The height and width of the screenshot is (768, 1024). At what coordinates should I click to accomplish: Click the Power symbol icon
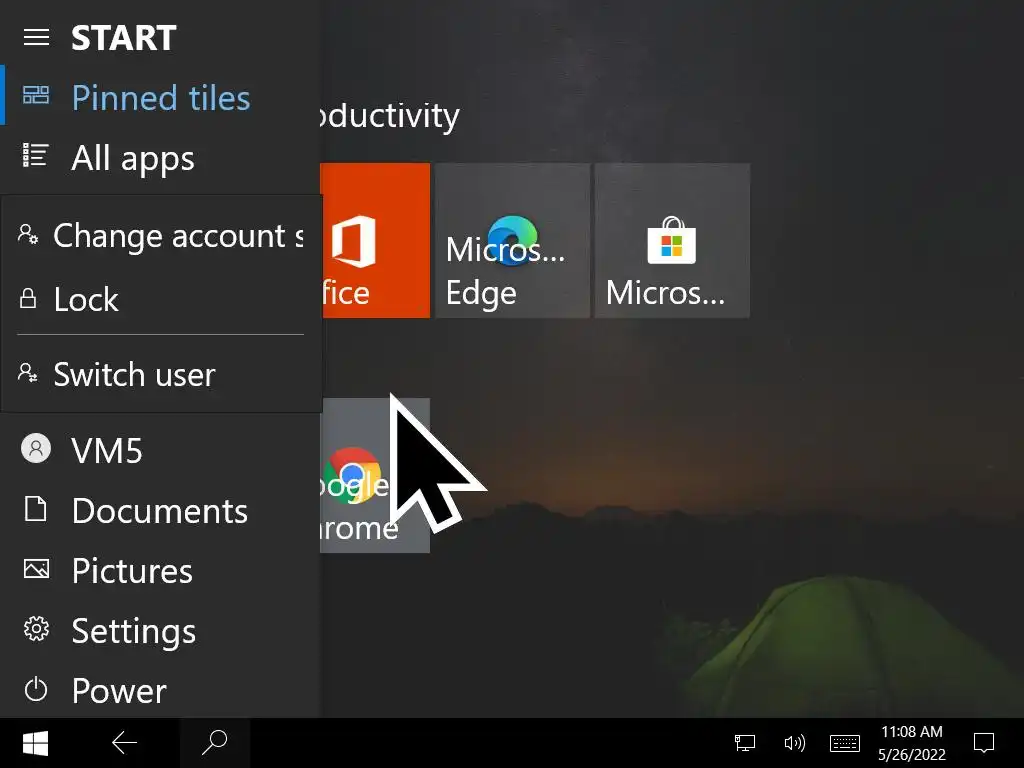coord(36,690)
